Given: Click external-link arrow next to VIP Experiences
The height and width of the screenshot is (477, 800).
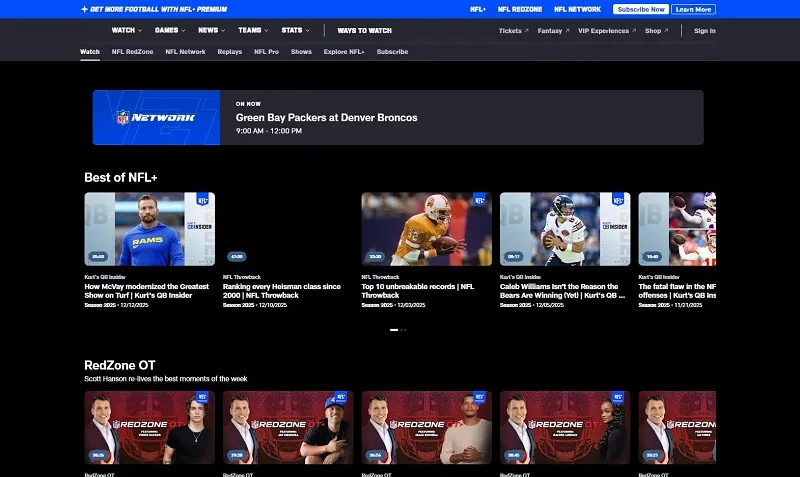Looking at the screenshot, I should [634, 31].
